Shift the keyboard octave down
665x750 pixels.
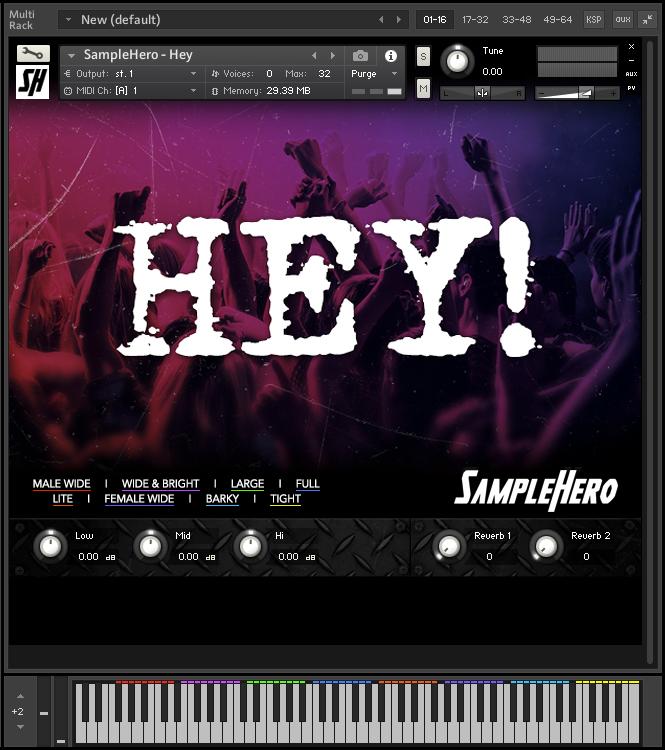tap(20, 727)
